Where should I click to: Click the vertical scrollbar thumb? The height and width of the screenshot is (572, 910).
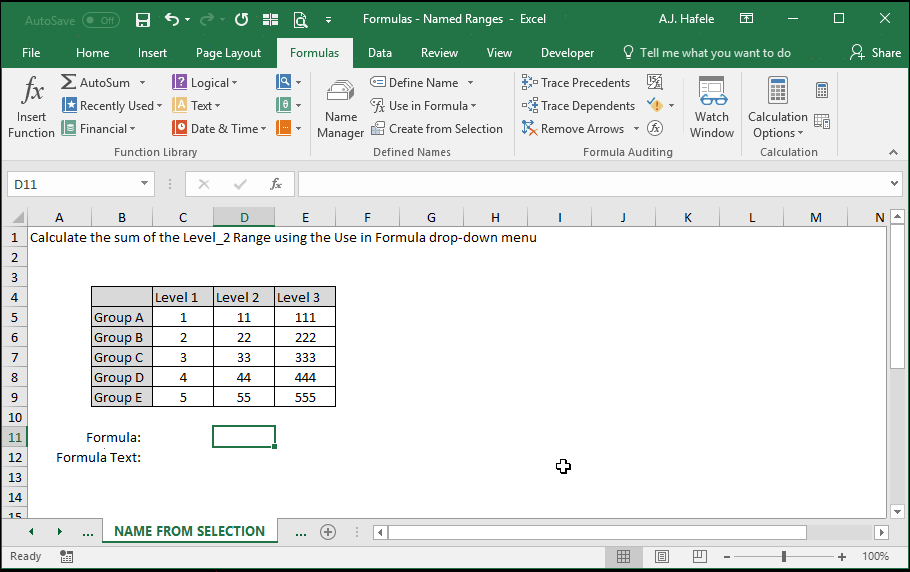point(897,298)
